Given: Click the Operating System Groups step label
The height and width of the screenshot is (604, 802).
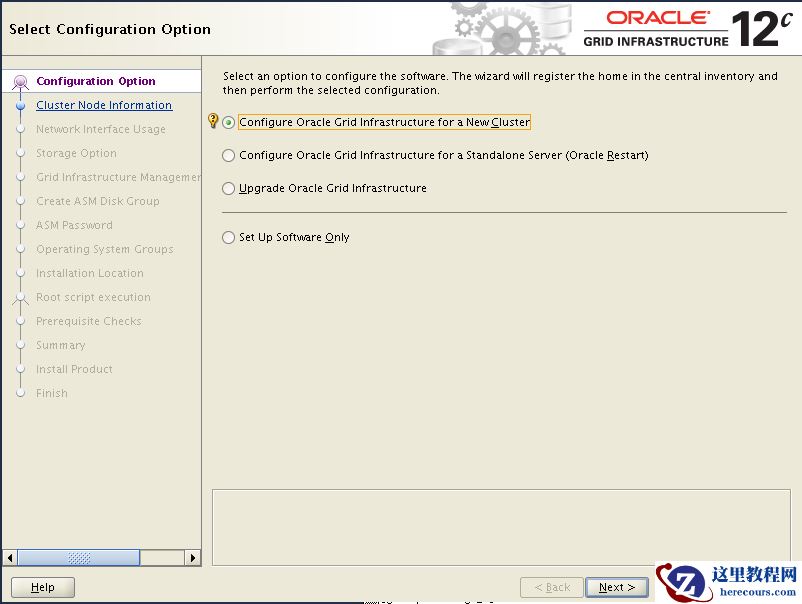Looking at the screenshot, I should (x=105, y=249).
